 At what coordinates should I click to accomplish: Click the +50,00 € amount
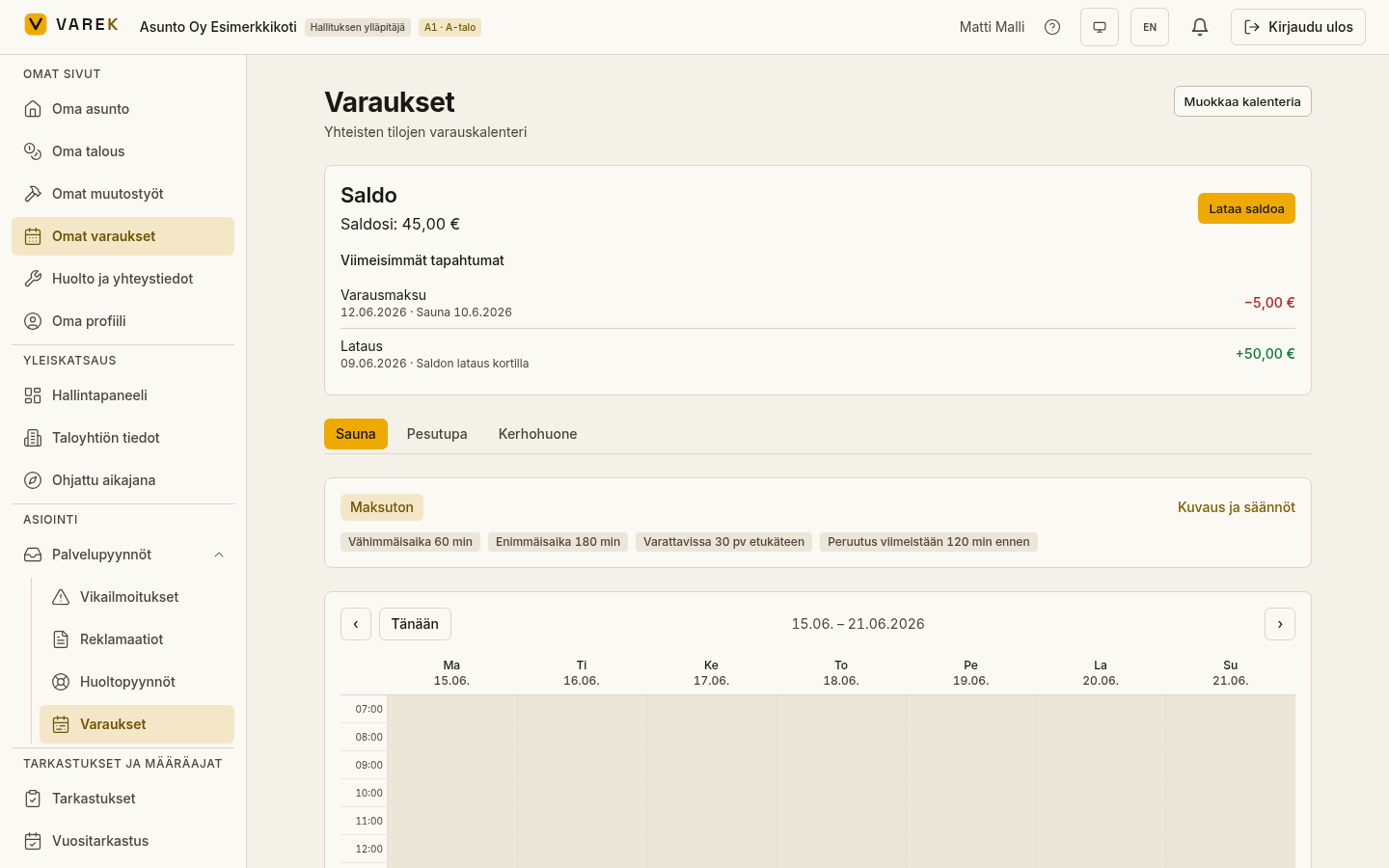click(1266, 354)
